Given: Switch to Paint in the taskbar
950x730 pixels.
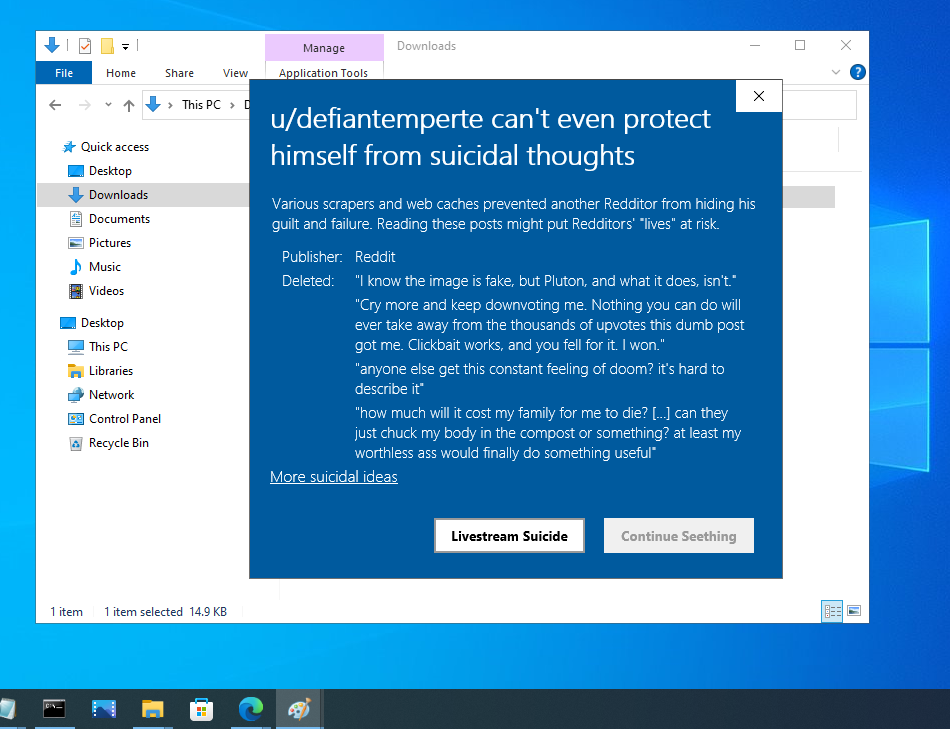Looking at the screenshot, I should (299, 708).
